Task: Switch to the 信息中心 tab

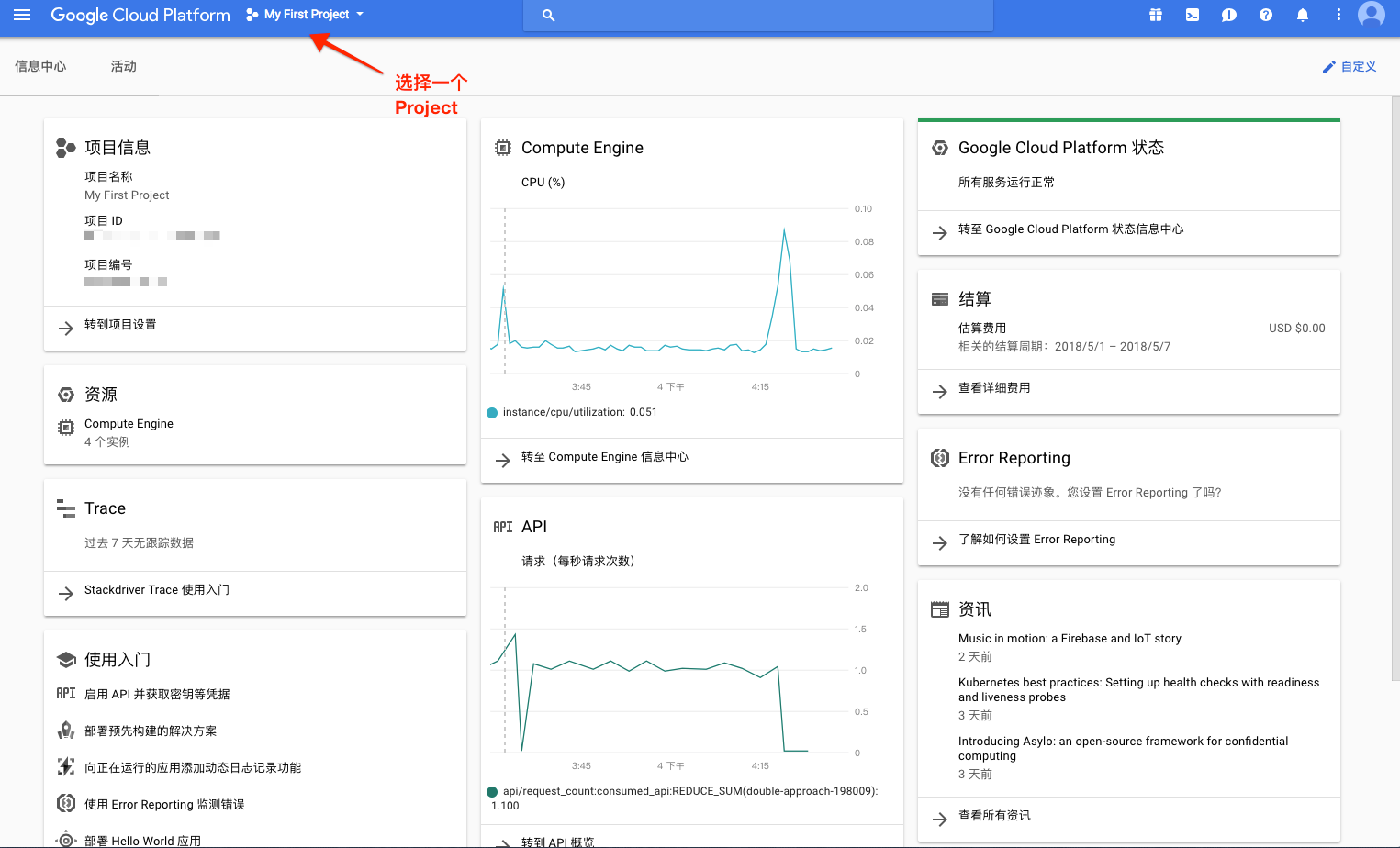Action: click(40, 66)
